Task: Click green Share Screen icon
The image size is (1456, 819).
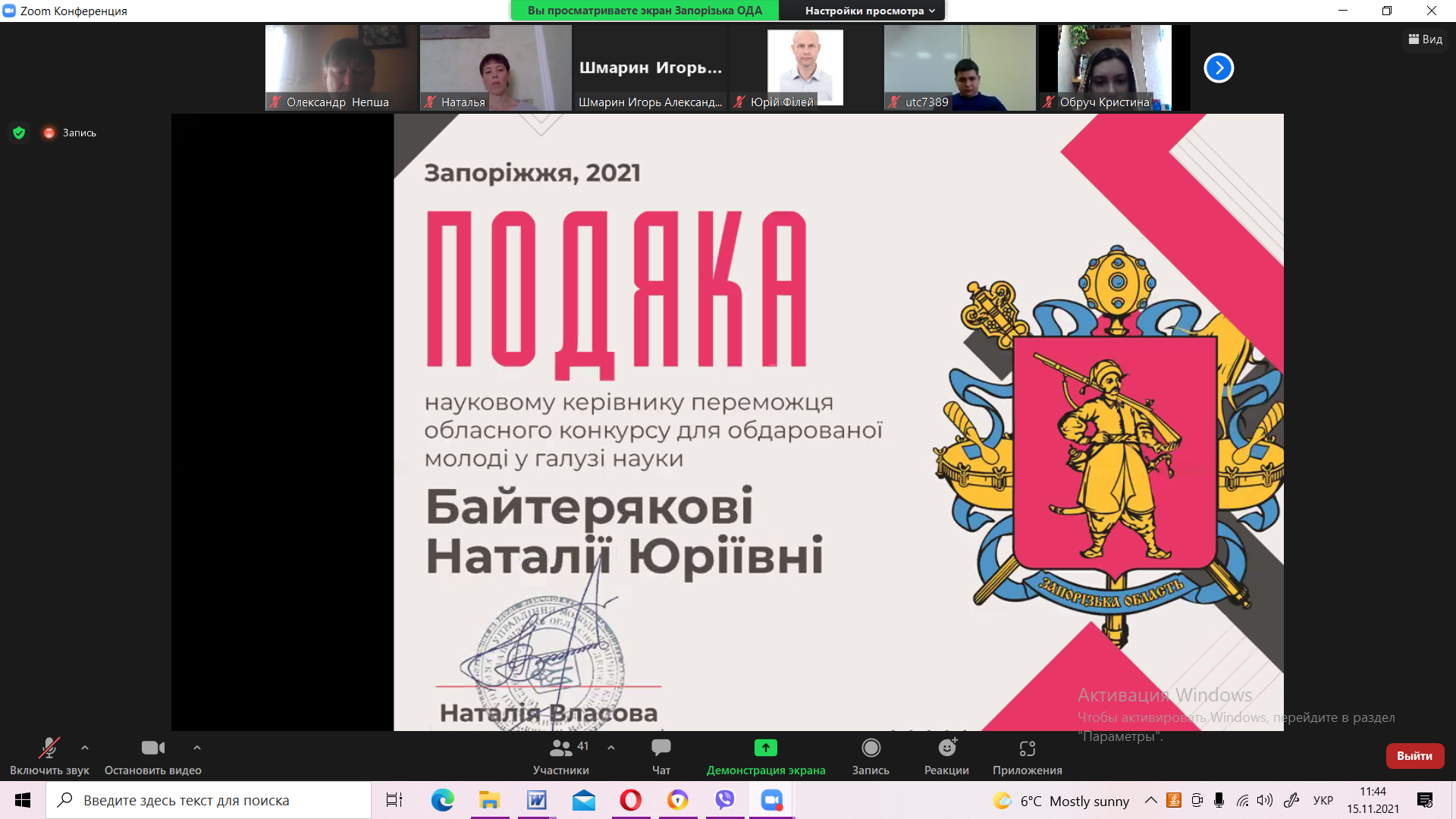Action: 765,748
